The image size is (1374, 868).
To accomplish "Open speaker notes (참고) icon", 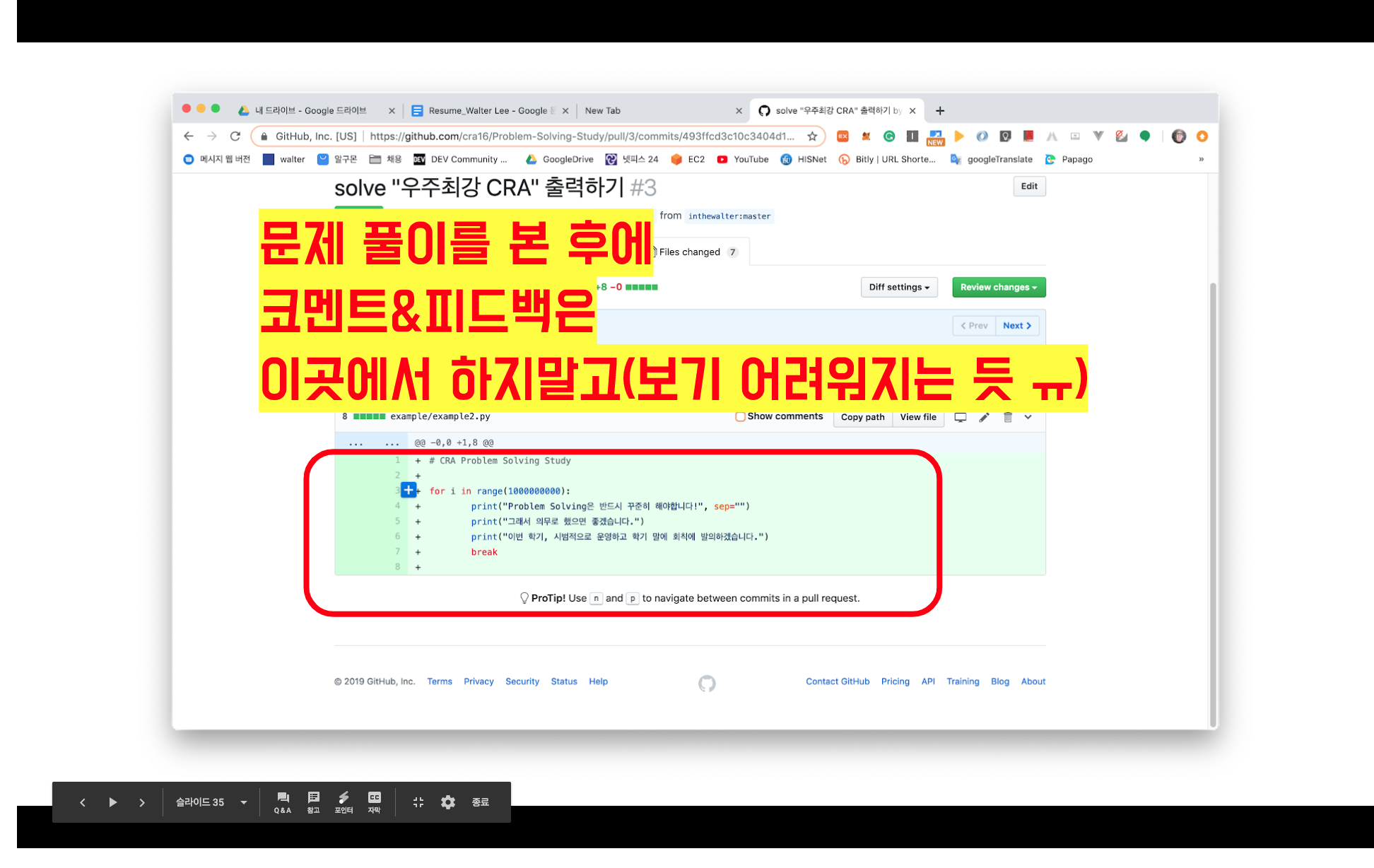I will (x=313, y=802).
